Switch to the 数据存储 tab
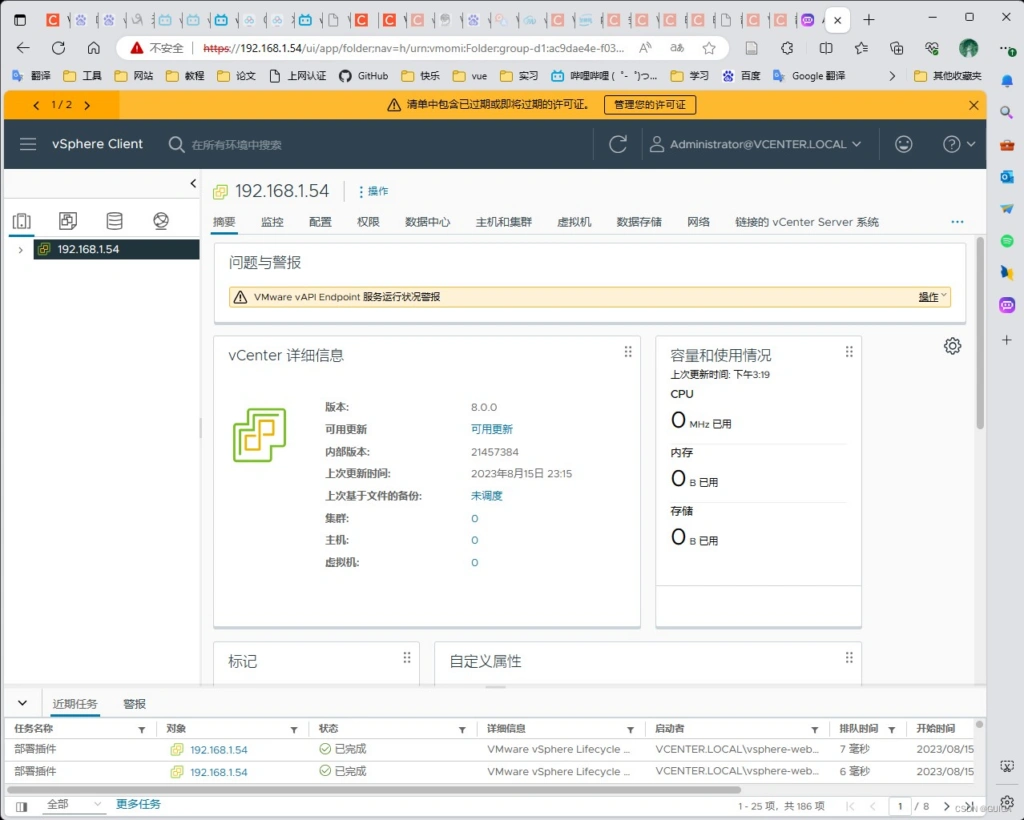This screenshot has width=1024, height=820. point(639,222)
